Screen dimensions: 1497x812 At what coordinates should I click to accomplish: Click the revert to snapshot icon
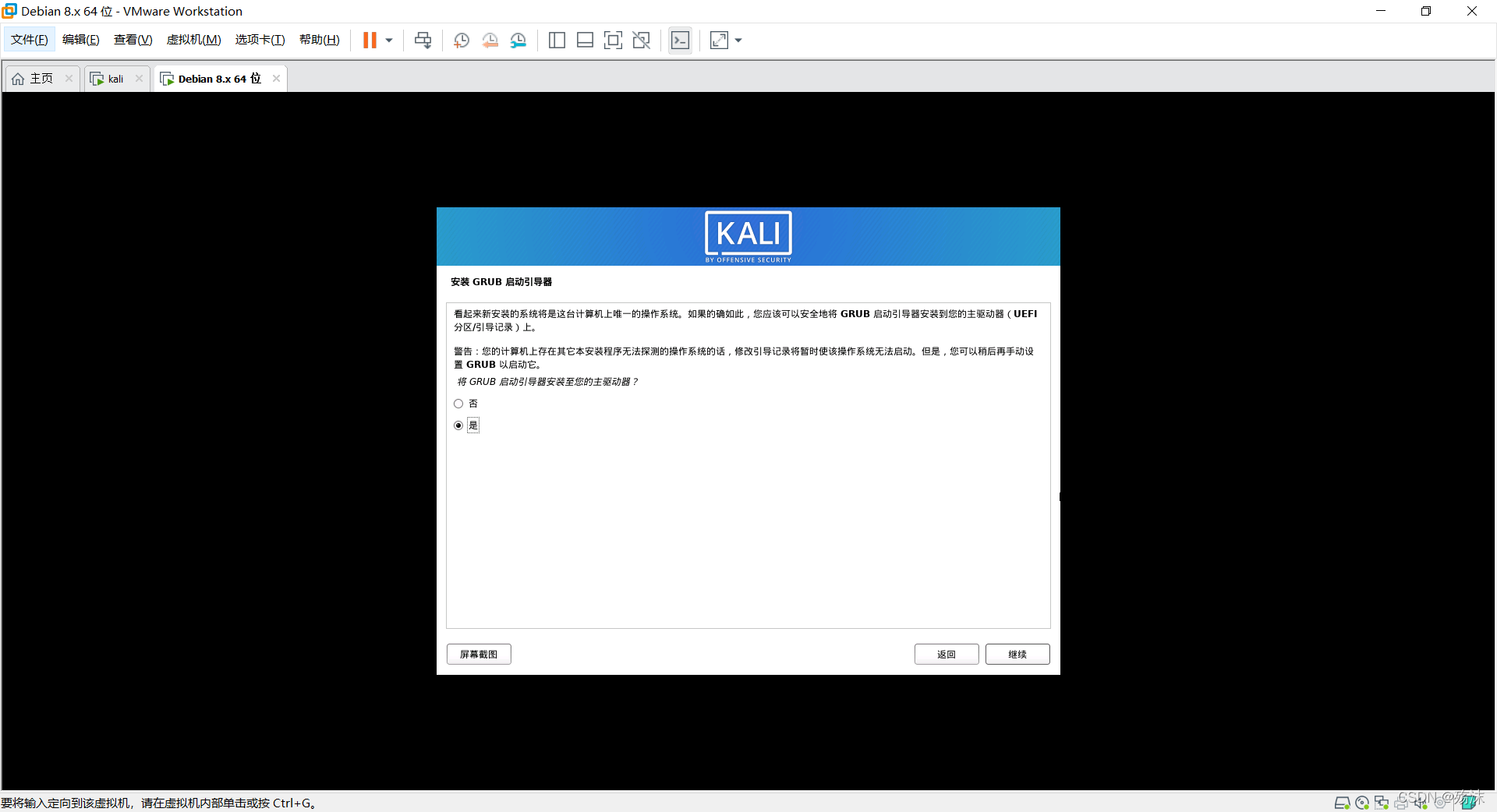tap(490, 41)
